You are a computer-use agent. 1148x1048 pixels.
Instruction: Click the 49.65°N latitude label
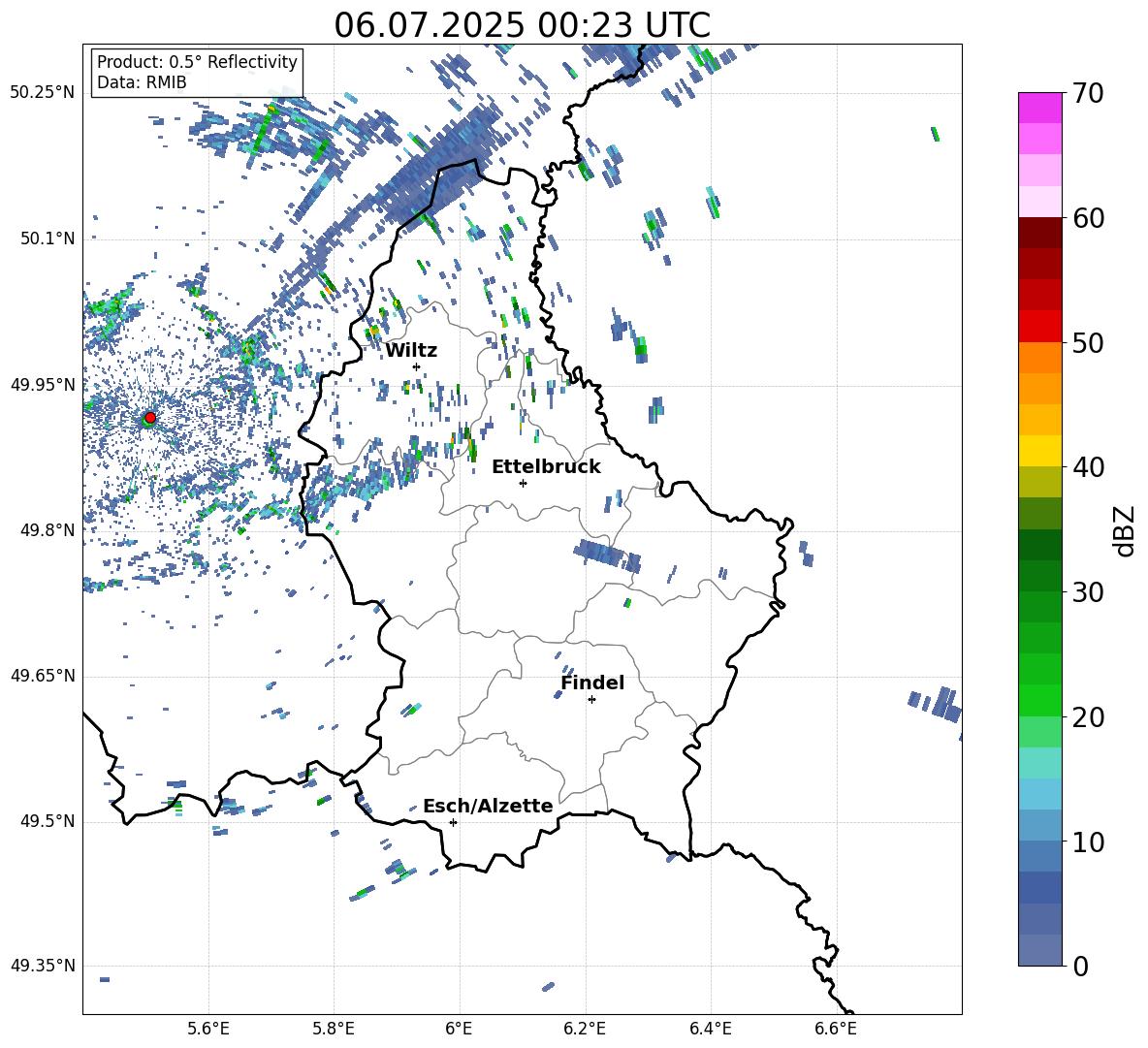43,676
